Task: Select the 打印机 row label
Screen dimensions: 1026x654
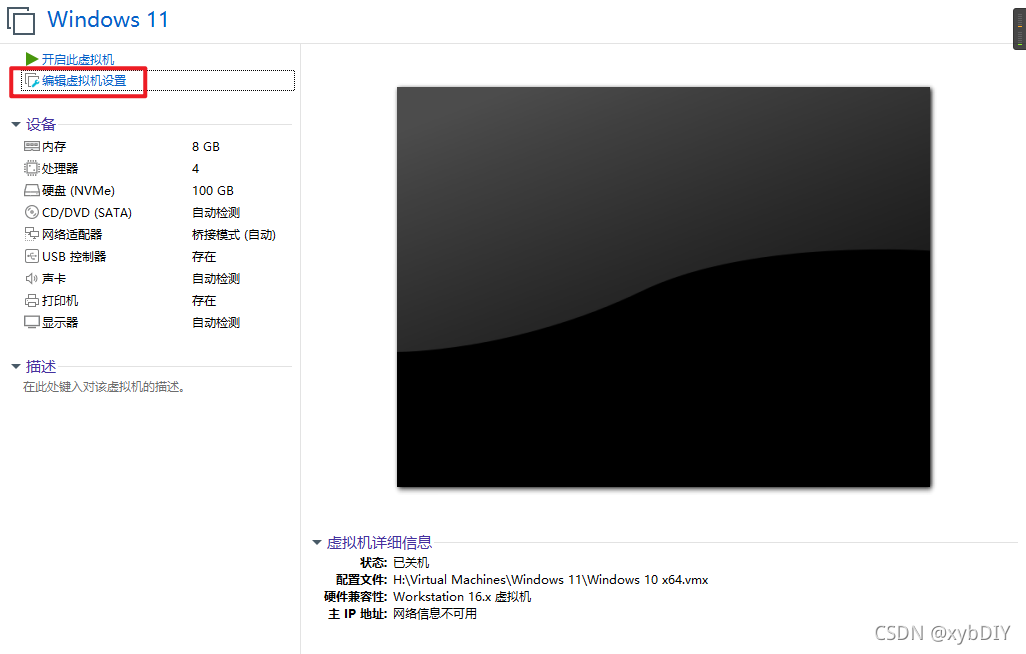Action: [x=60, y=300]
